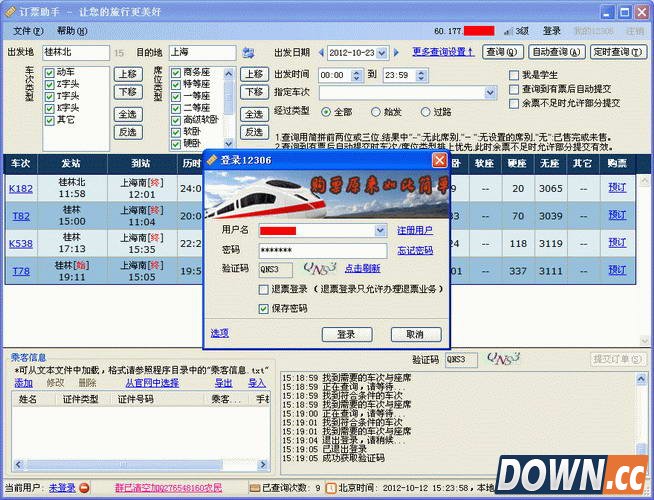Image resolution: width=654 pixels, height=500 pixels.
Task: Click the captcha image in login dialog
Action: 319,269
